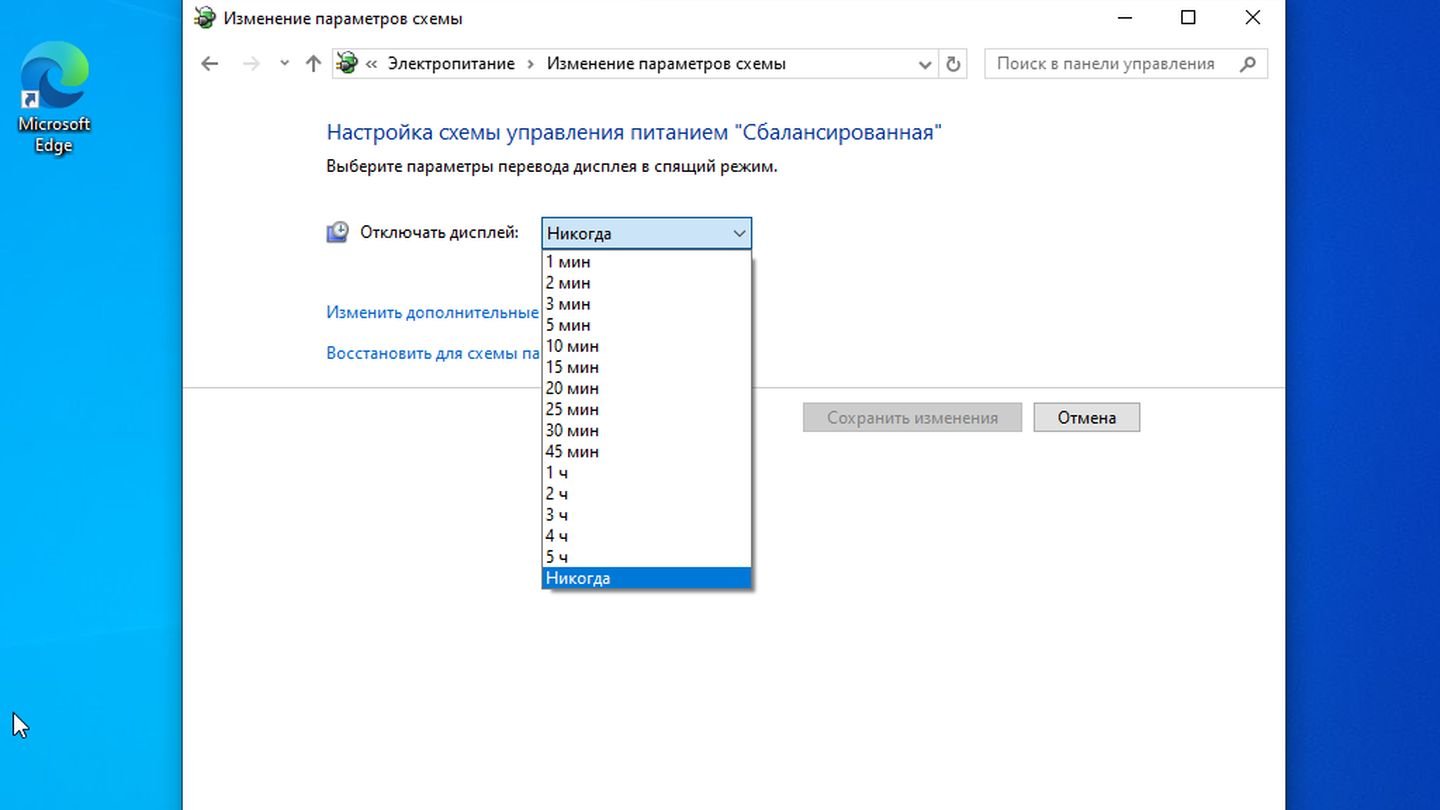Maximize the Изменение параметров схемы window
Image resolution: width=1440 pixels, height=810 pixels.
click(x=1188, y=17)
